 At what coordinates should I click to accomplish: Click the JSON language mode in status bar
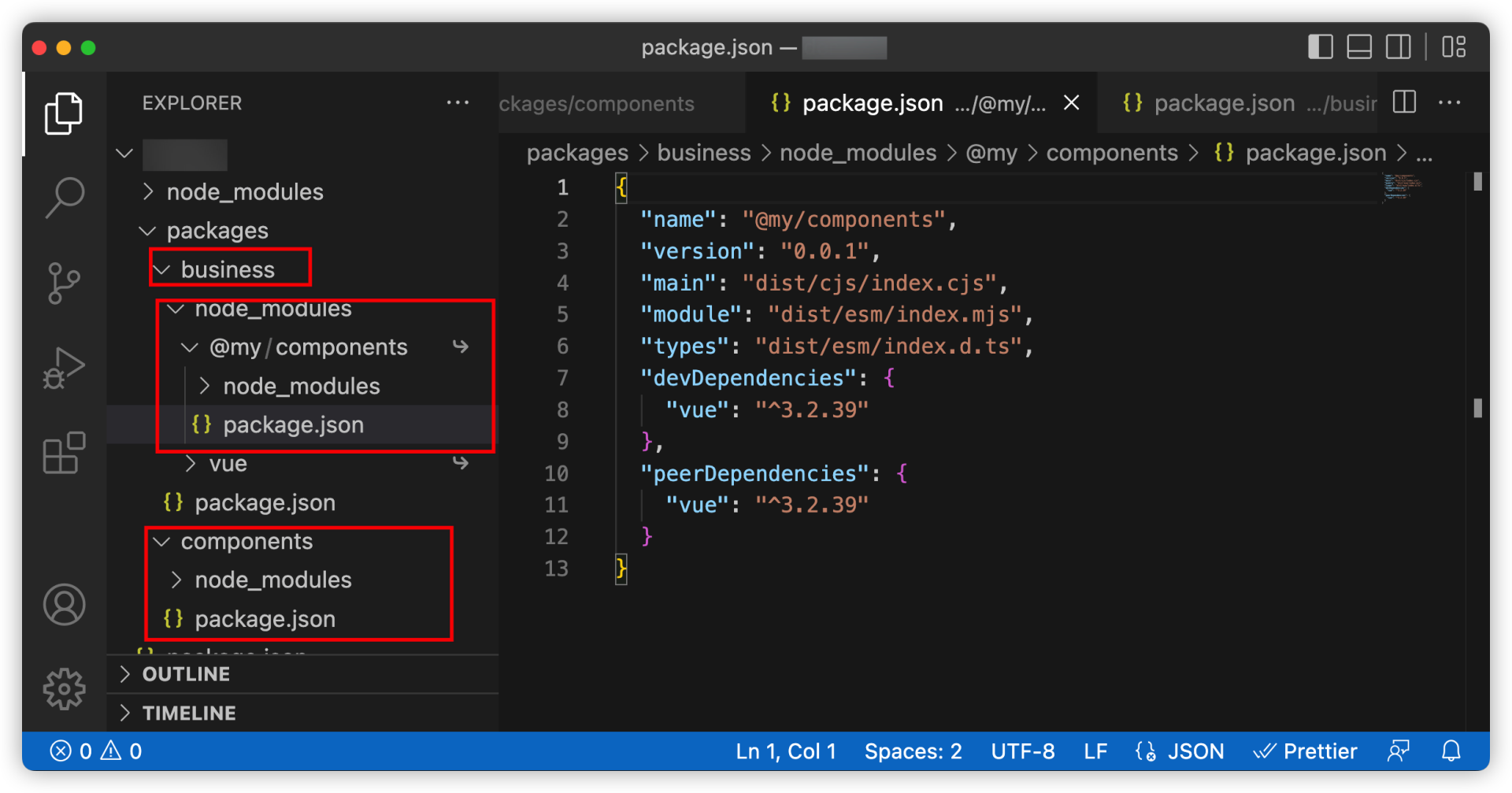pos(1195,751)
